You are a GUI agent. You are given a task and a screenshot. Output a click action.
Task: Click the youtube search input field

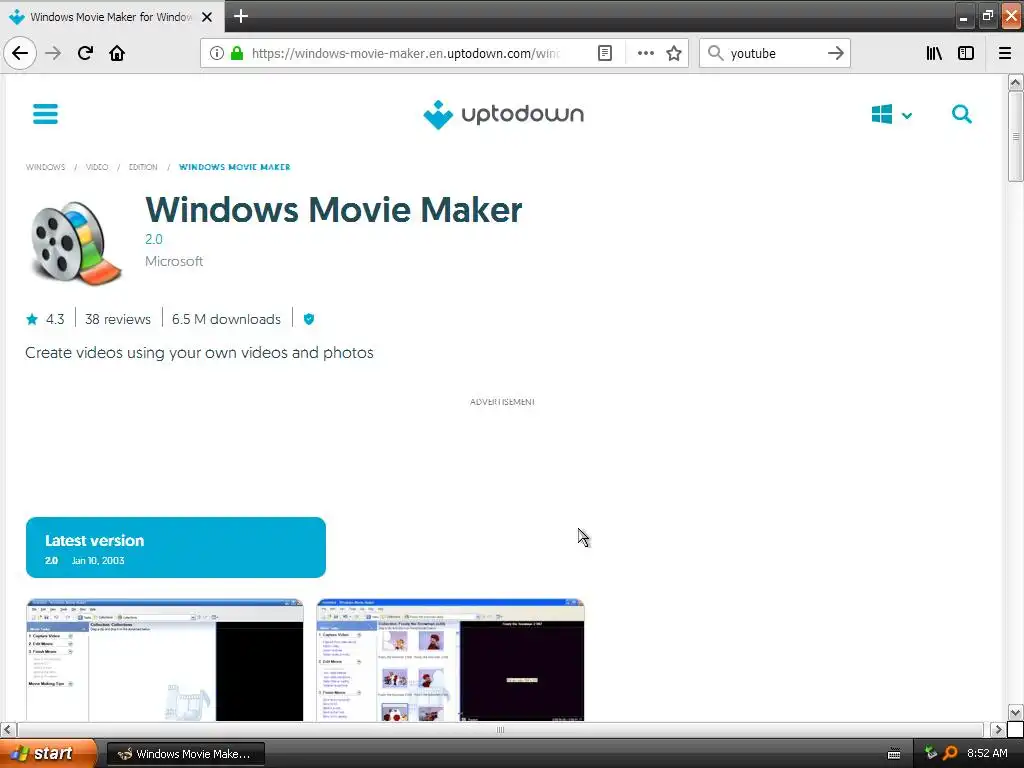tap(775, 54)
